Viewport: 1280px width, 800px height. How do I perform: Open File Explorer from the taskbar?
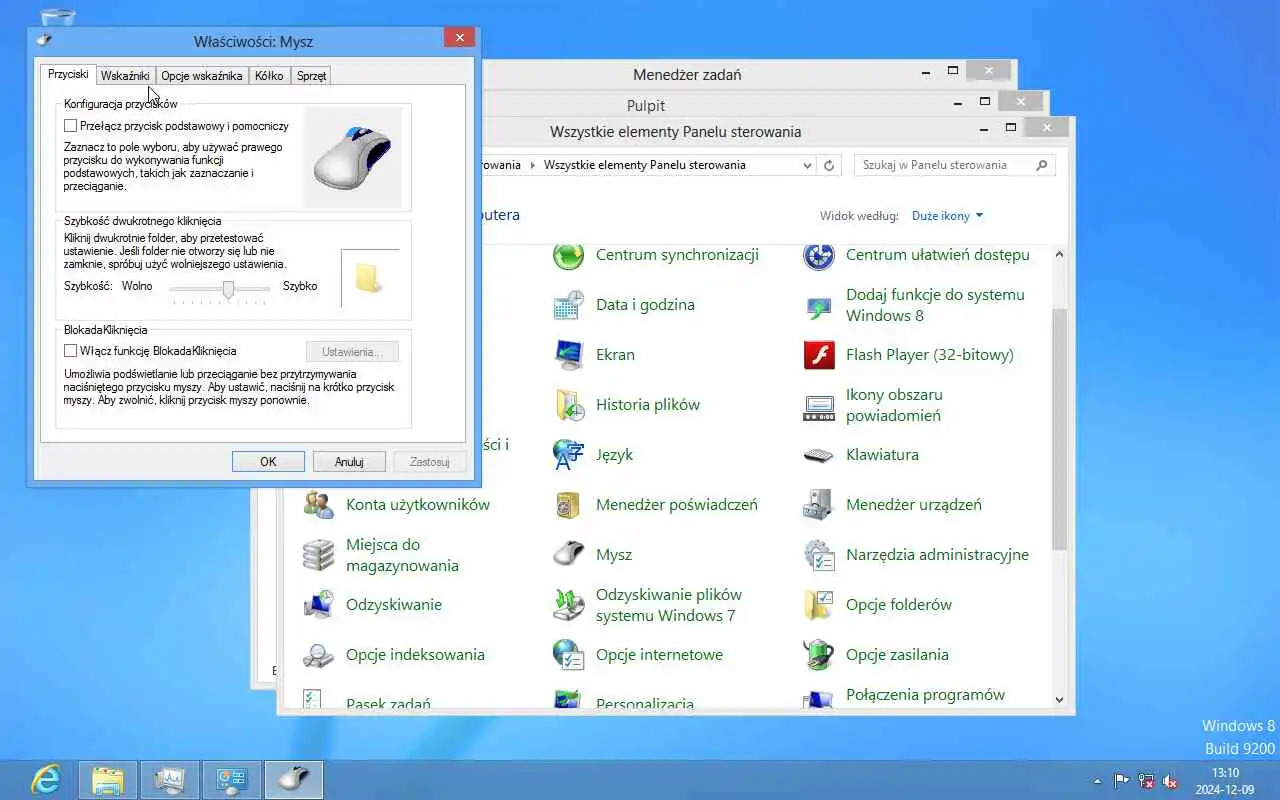click(x=108, y=779)
